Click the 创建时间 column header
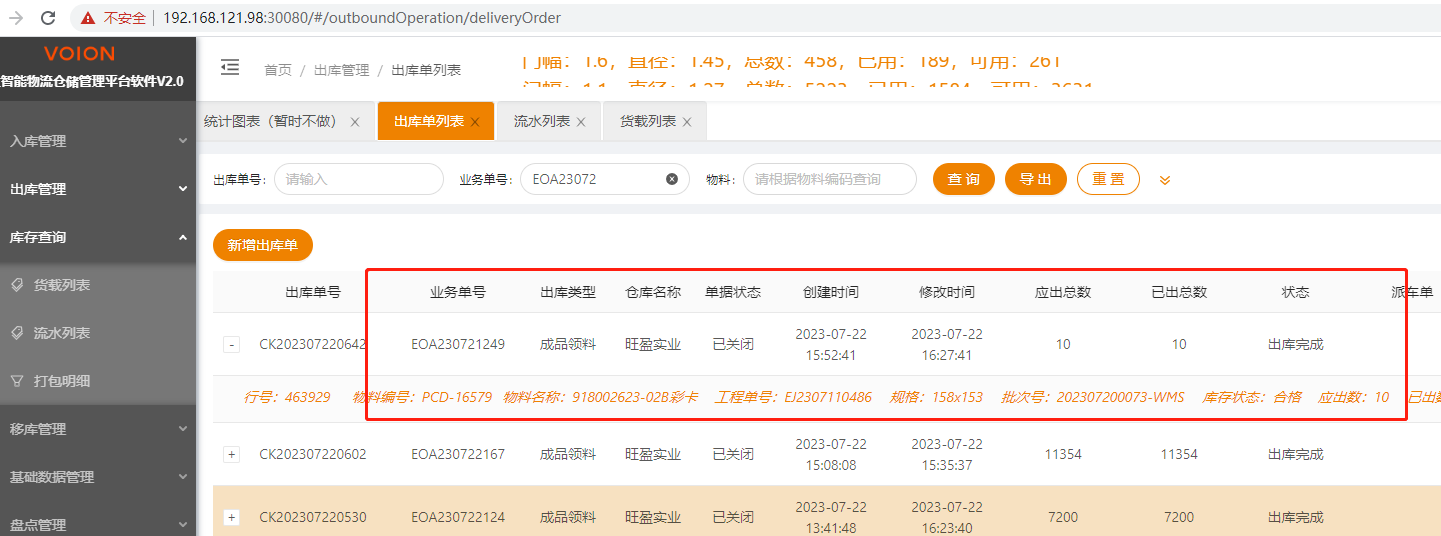 tap(831, 292)
